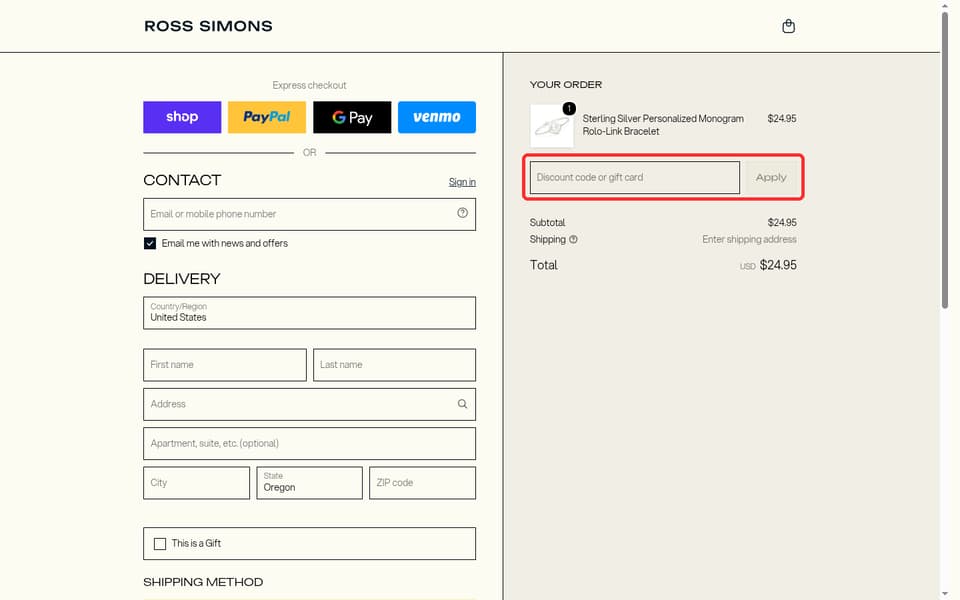The height and width of the screenshot is (600, 960).
Task: Click the City field
Action: point(197,483)
